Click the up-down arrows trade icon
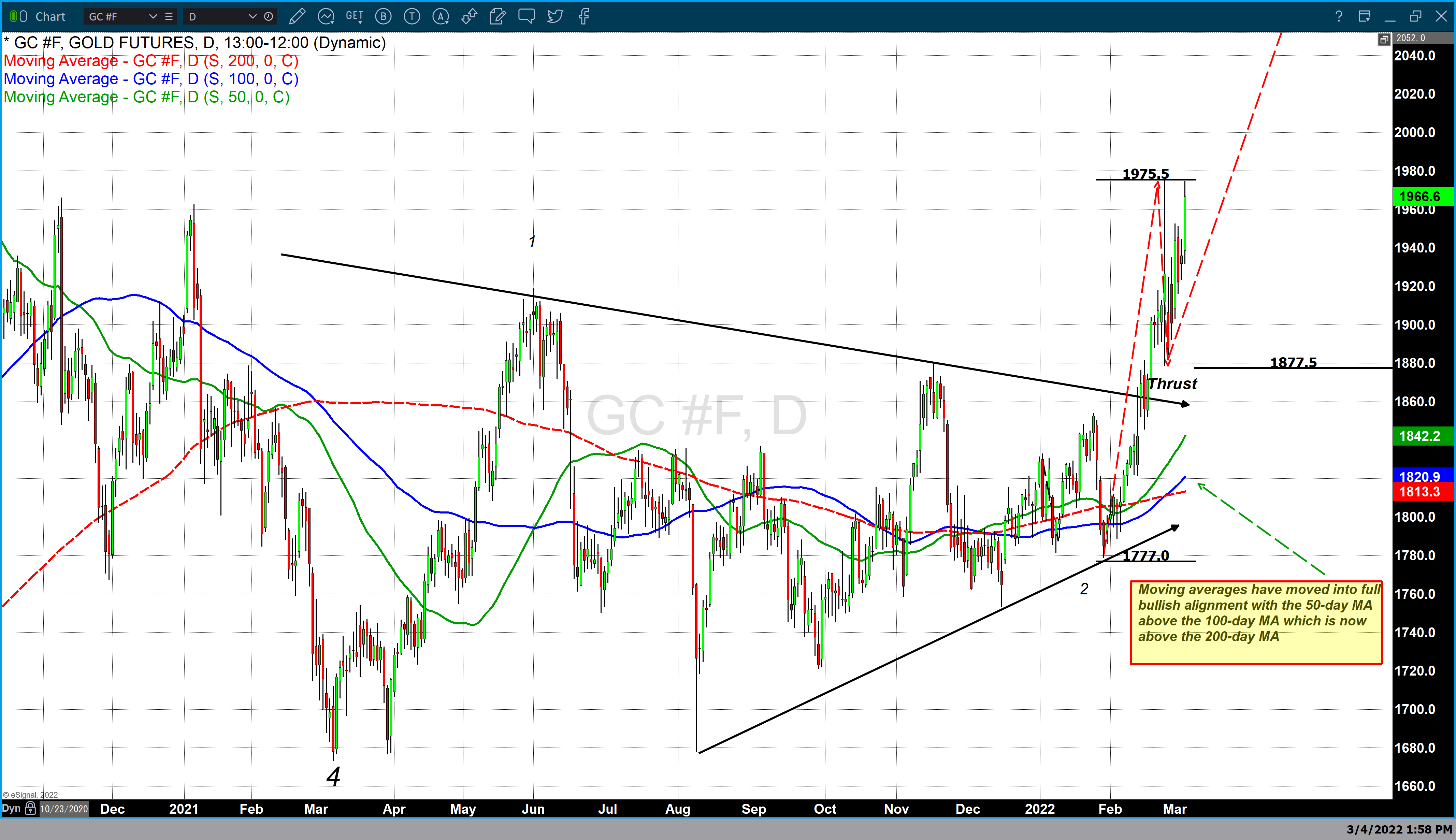Image resolution: width=1456 pixels, height=840 pixels. click(x=469, y=17)
